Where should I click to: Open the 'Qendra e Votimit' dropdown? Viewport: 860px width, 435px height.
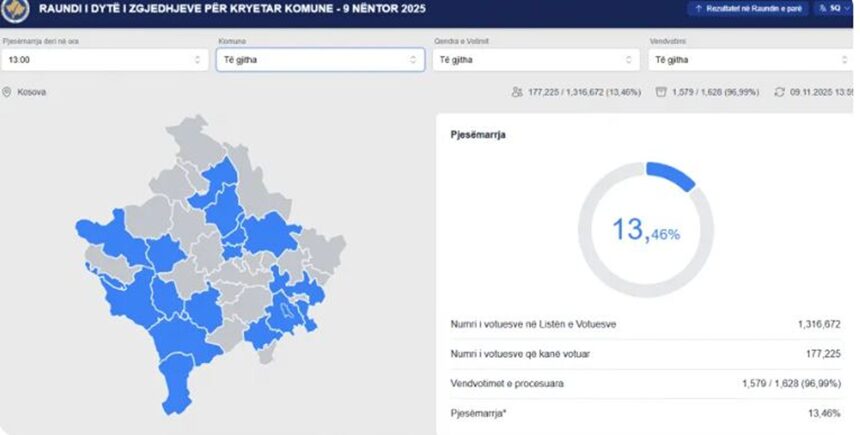(535, 60)
